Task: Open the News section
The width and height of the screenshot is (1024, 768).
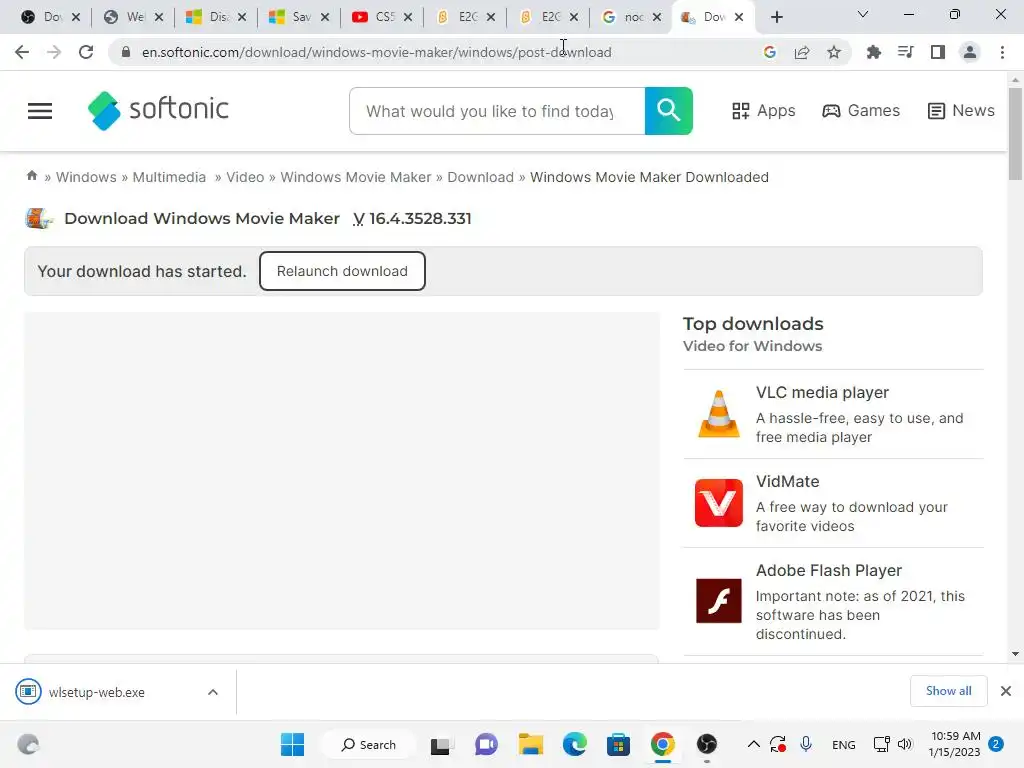Action: pos(961,111)
